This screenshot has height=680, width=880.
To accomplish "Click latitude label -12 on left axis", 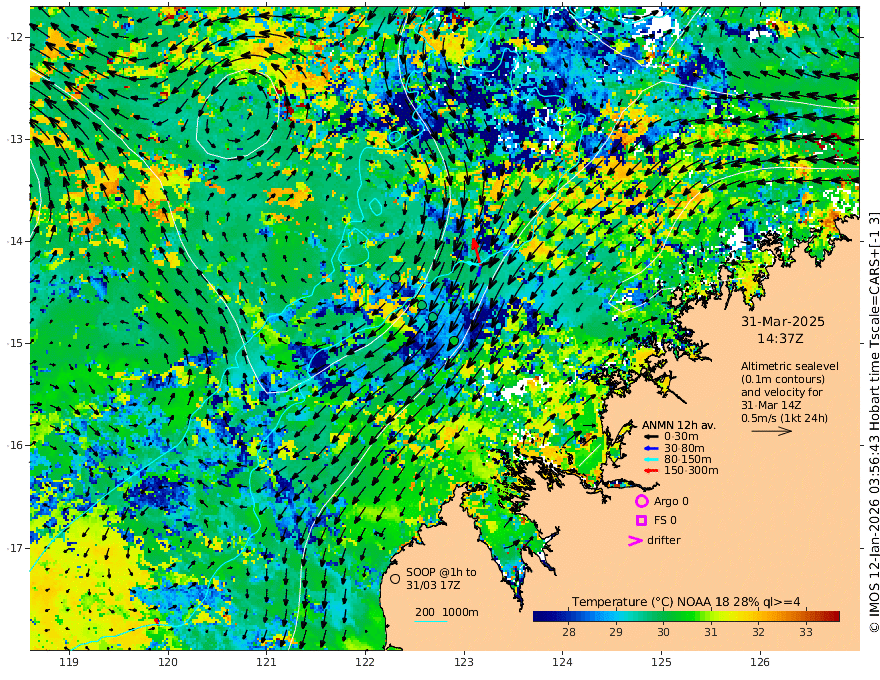I will (x=15, y=37).
